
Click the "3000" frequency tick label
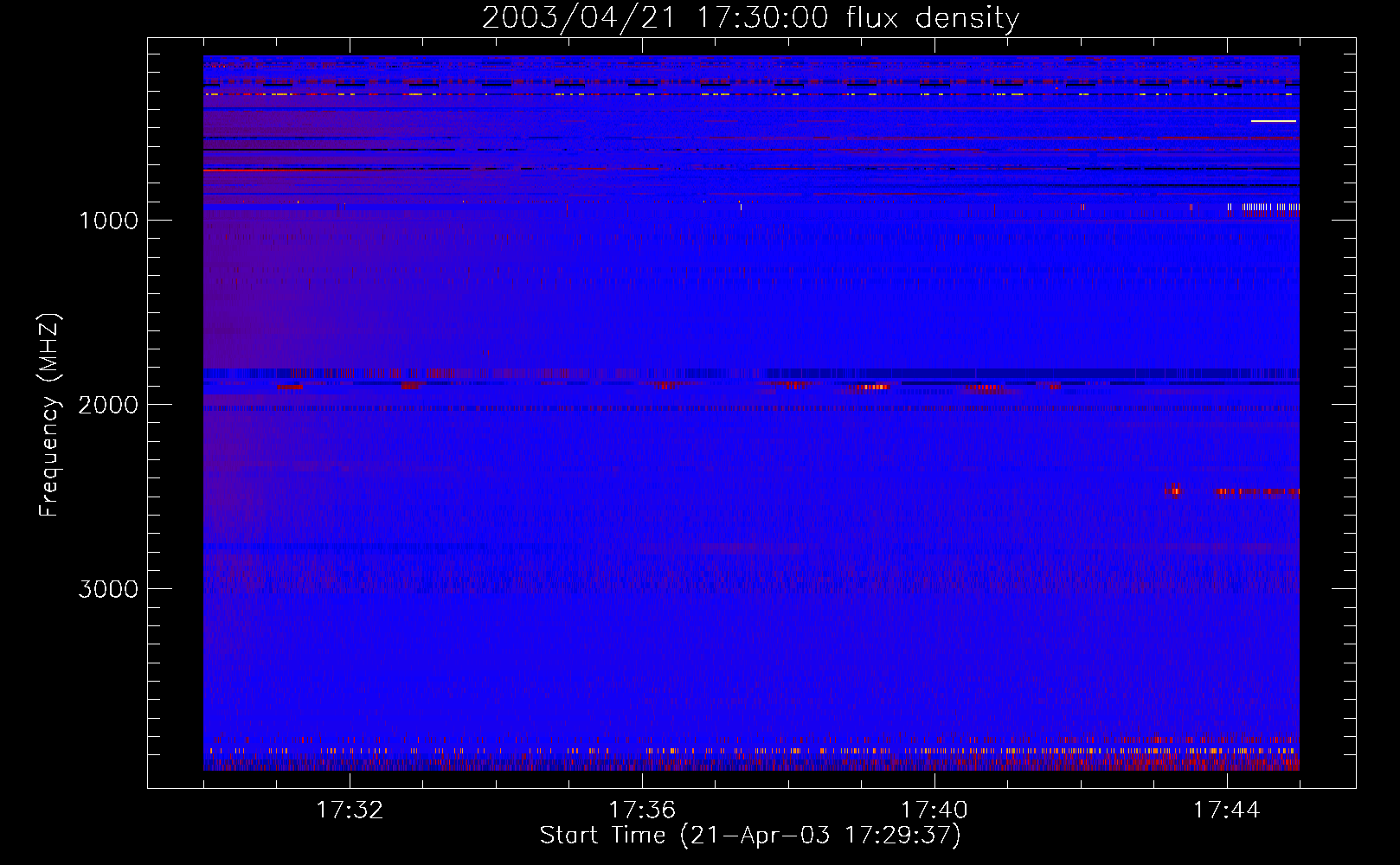(108, 588)
